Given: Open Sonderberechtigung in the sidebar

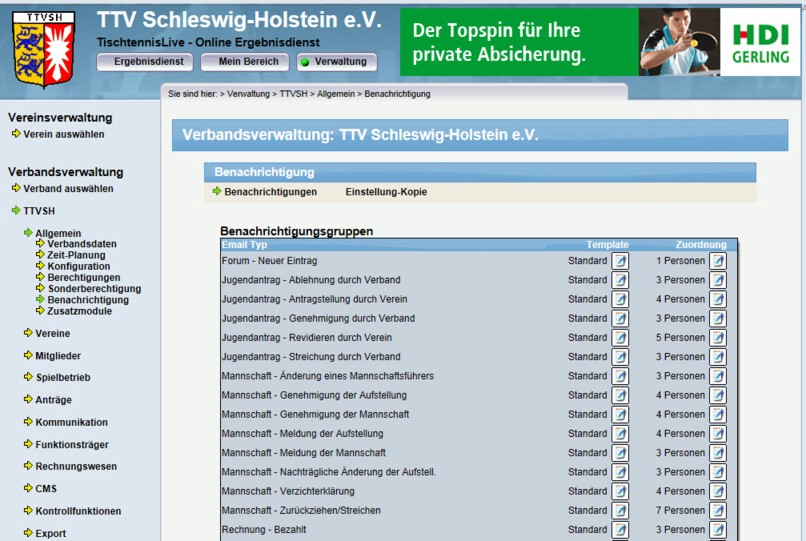Looking at the screenshot, I should tap(94, 289).
